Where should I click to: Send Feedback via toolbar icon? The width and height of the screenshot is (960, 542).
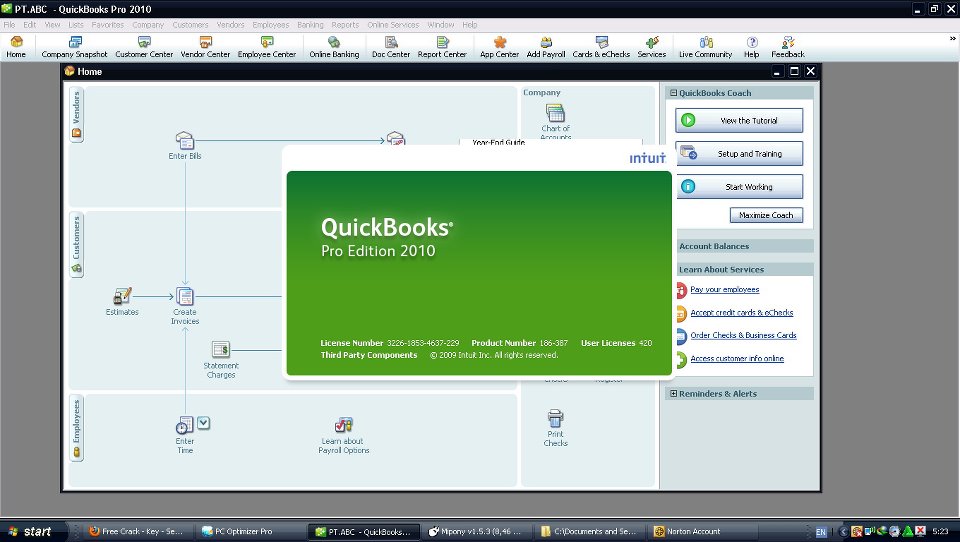pos(787,47)
